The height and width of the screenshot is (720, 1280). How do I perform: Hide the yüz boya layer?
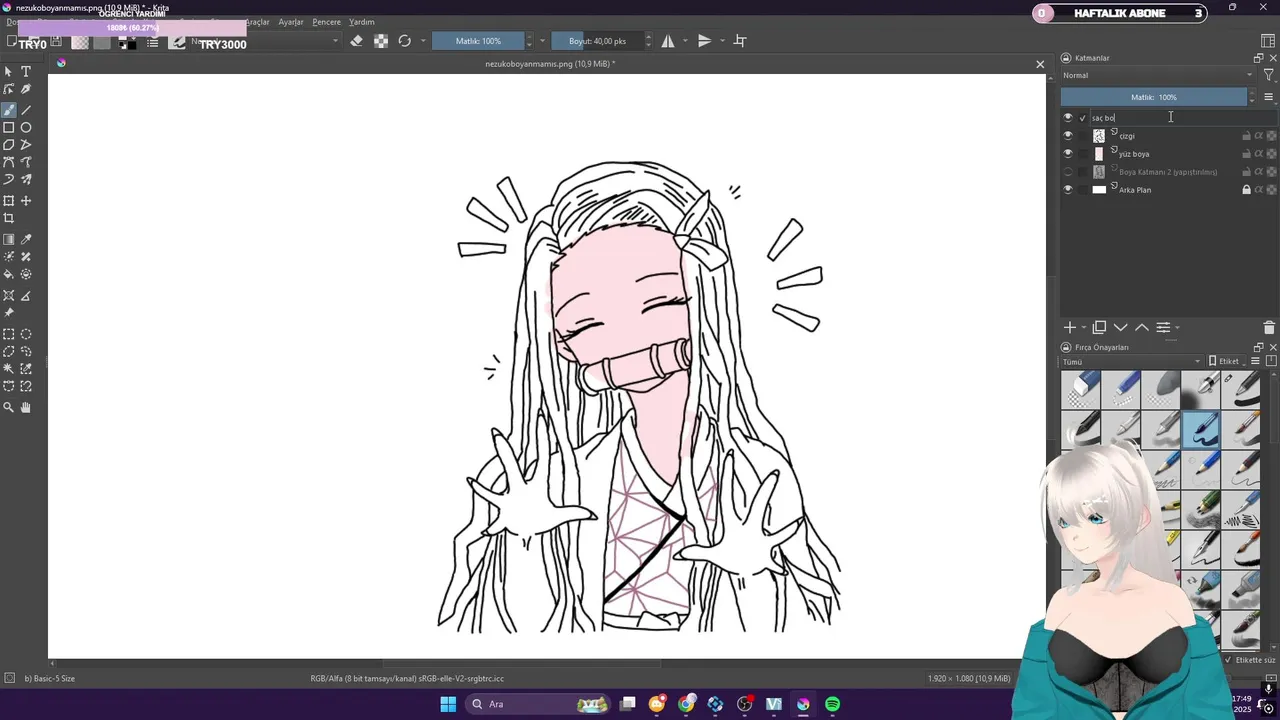(x=1068, y=154)
